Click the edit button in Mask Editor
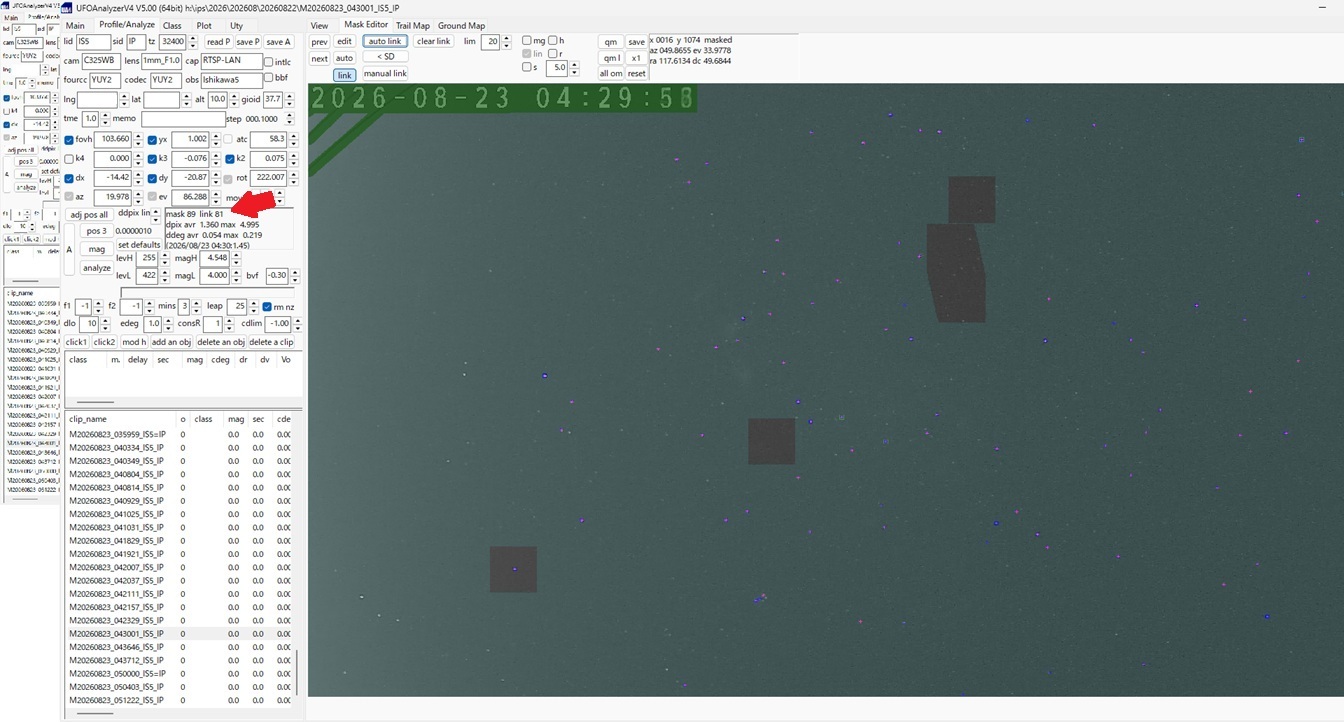The width and height of the screenshot is (1344, 722). [x=344, y=42]
